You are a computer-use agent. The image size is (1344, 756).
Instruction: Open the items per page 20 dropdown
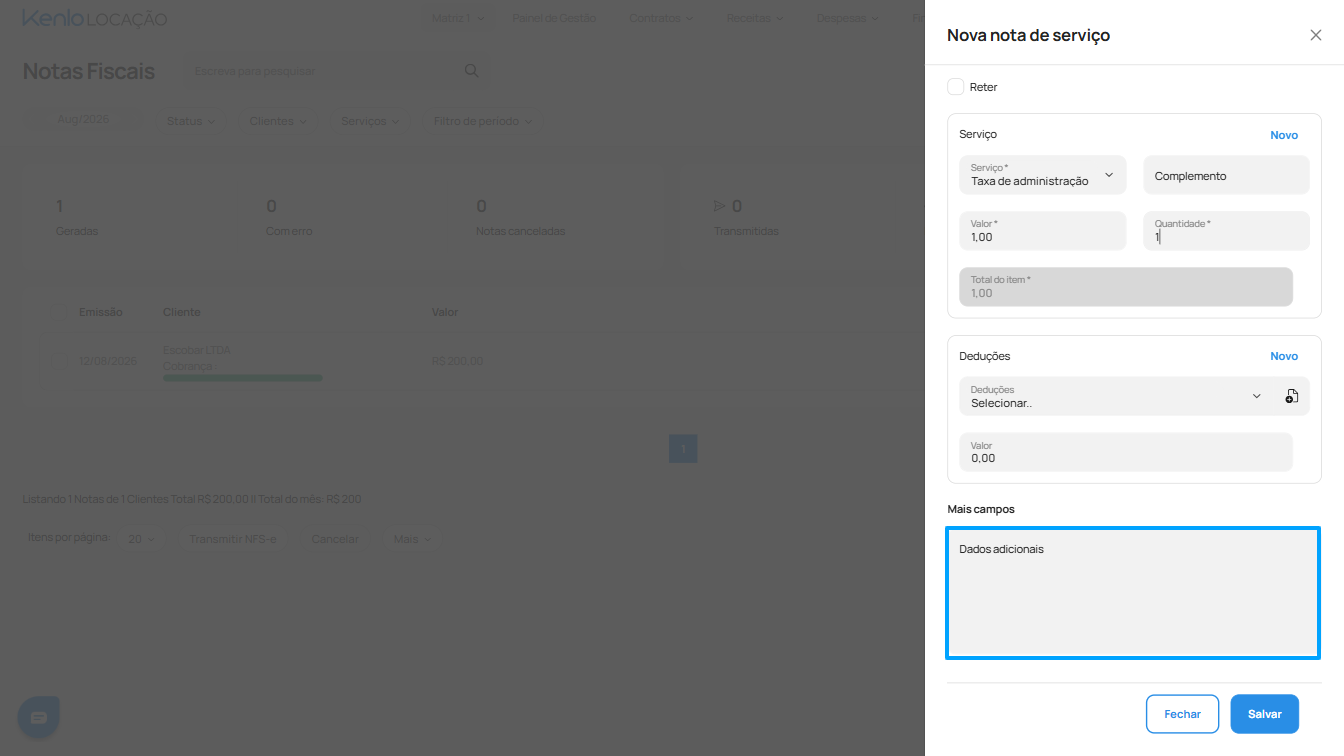[141, 539]
